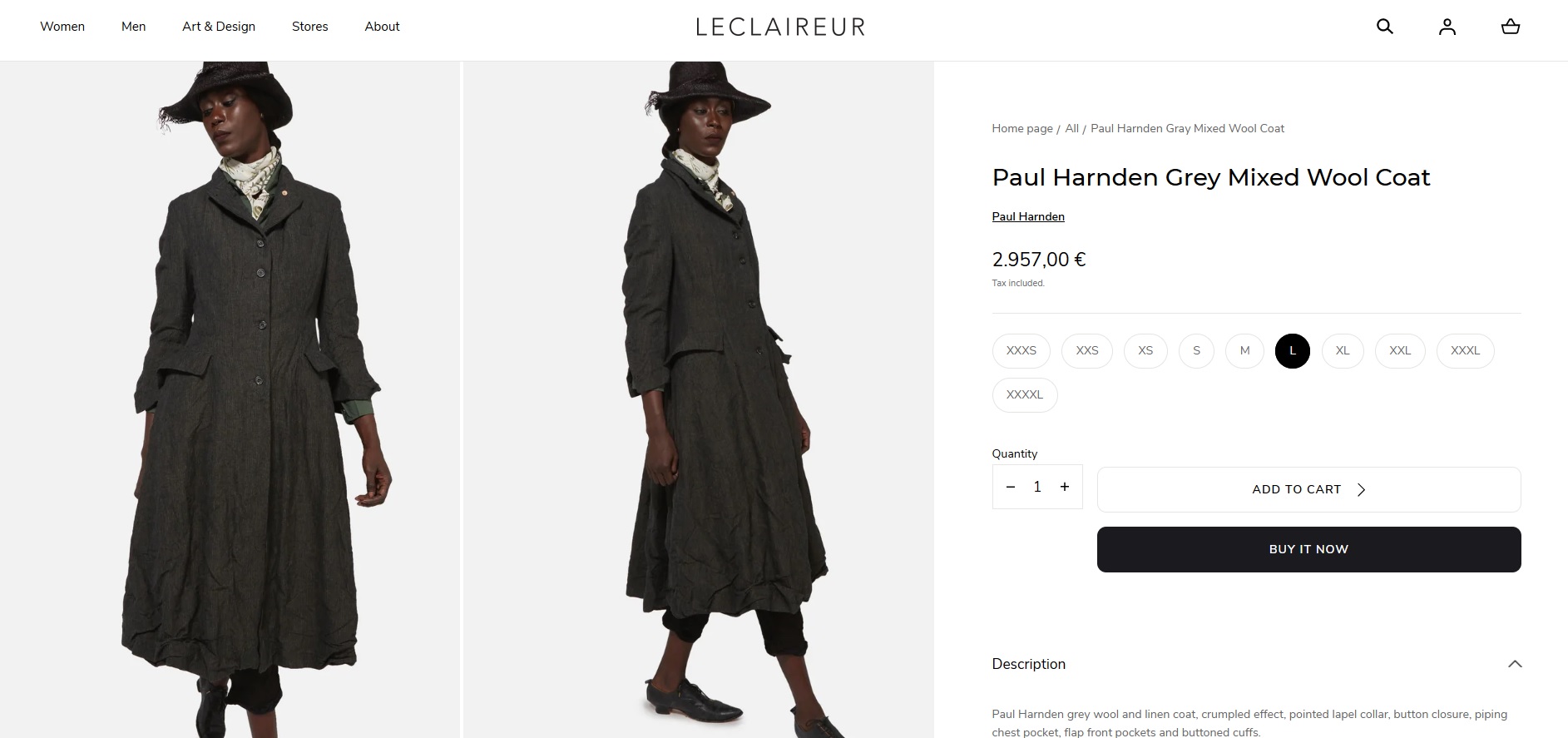Open the Men menu
The width and height of the screenshot is (1568, 738).
pyautogui.click(x=133, y=27)
